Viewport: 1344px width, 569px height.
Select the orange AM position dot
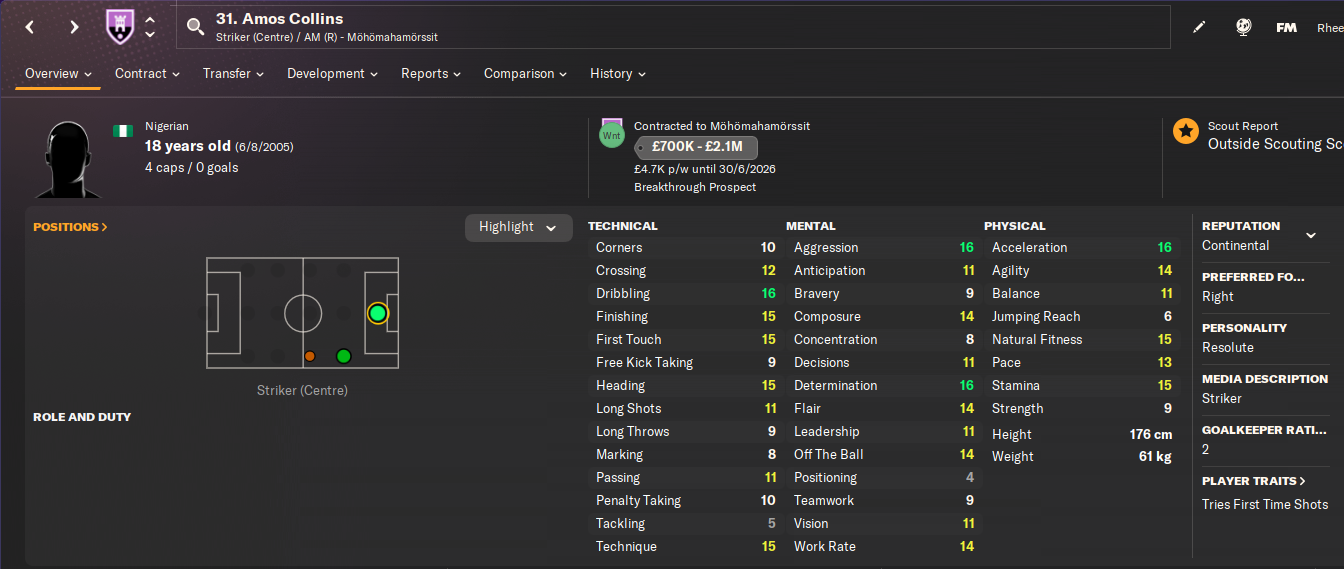pyautogui.click(x=310, y=356)
